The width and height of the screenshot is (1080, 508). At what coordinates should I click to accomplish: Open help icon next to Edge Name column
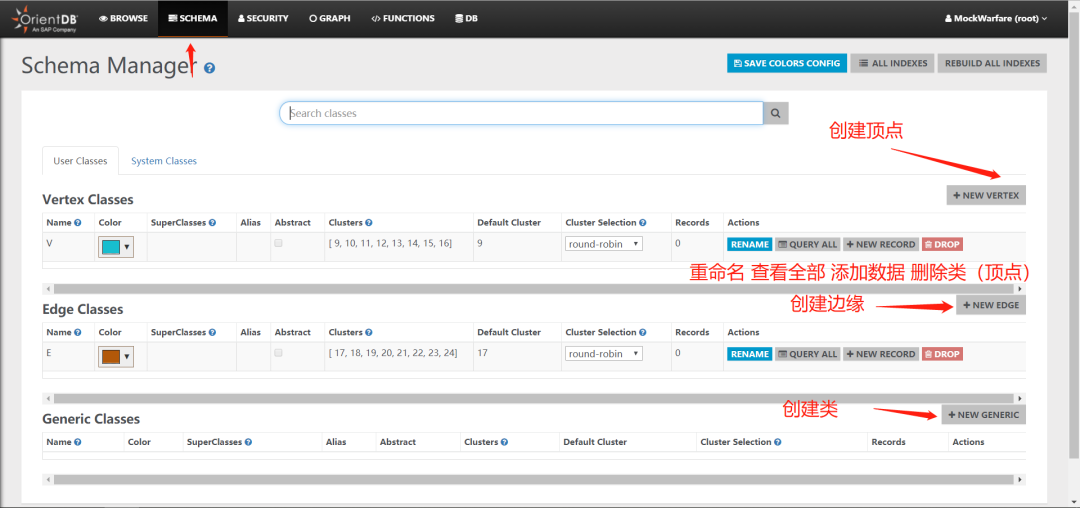78,332
